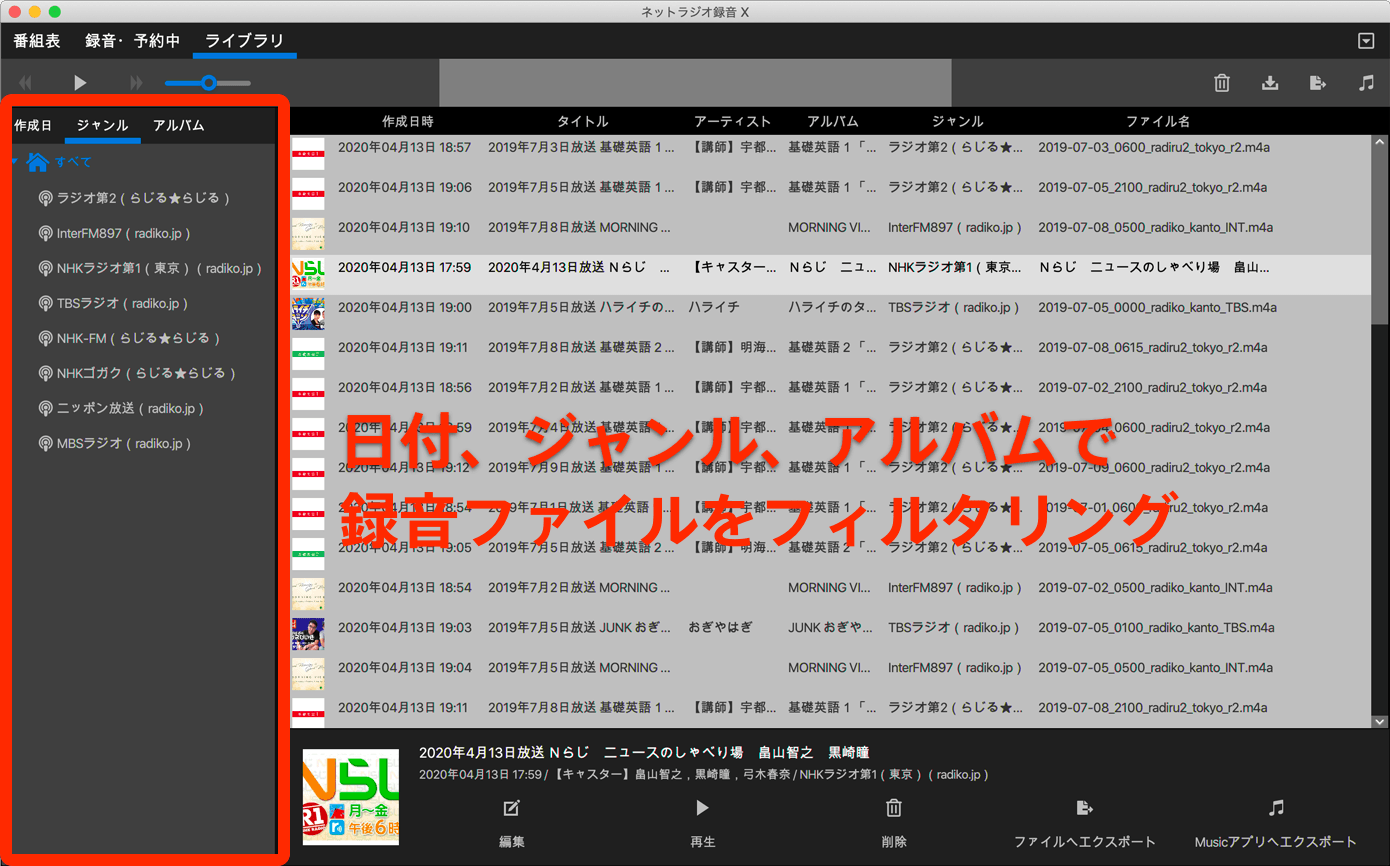This screenshot has width=1390, height=866.
Task: Open 編集 to edit the selected recording
Action: [x=511, y=820]
